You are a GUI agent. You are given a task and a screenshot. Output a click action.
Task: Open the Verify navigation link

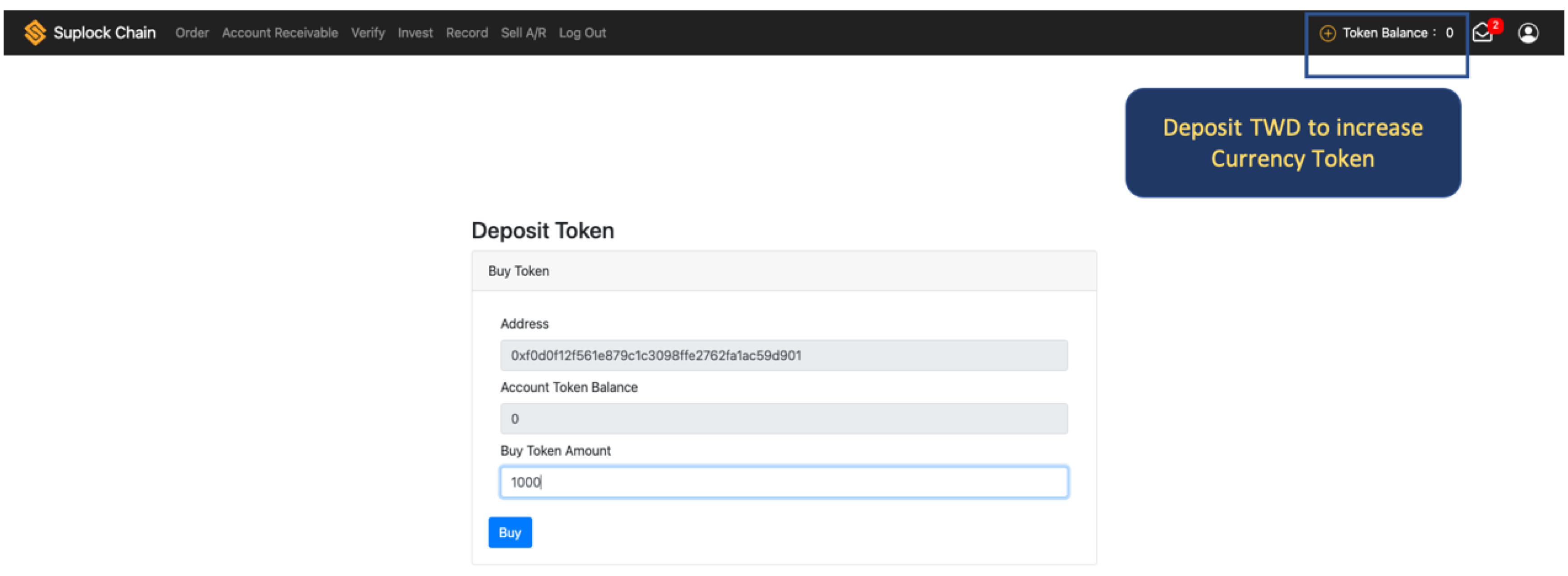click(x=368, y=33)
